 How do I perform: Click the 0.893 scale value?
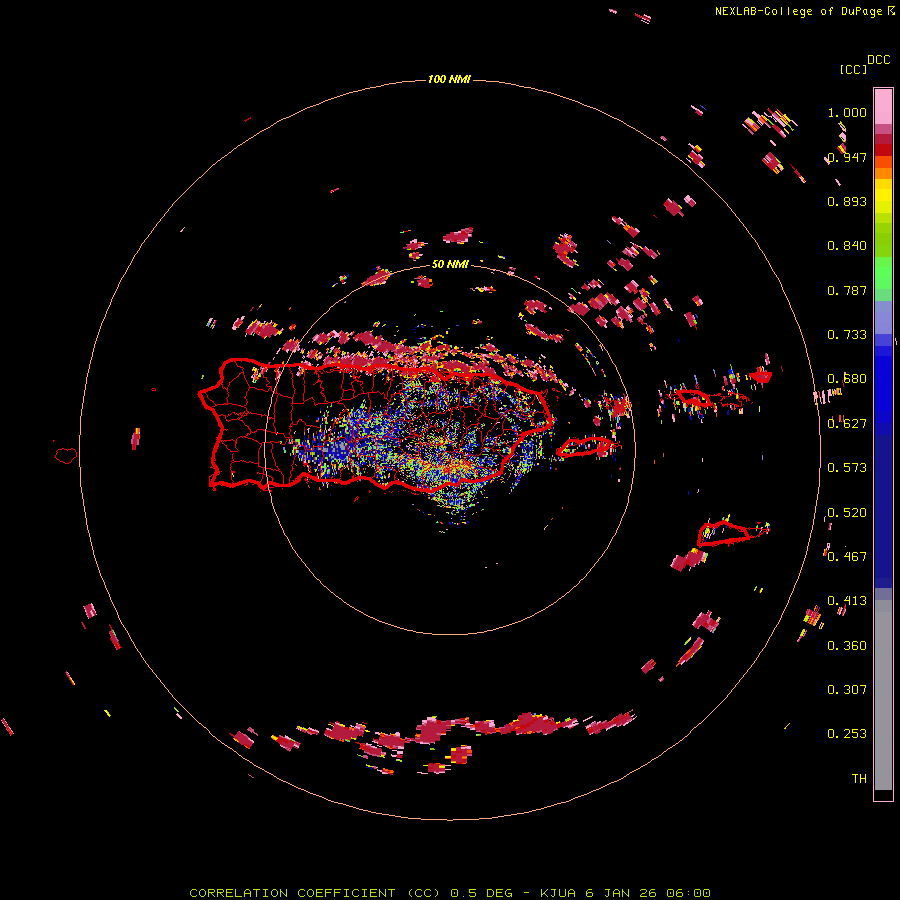(847, 201)
